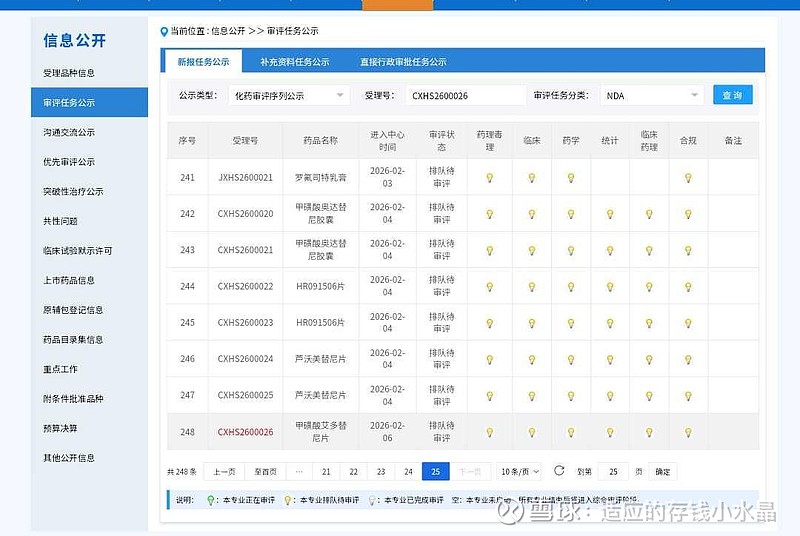Open the 10条/页 page size dropdown
800x536 pixels.
pos(520,472)
